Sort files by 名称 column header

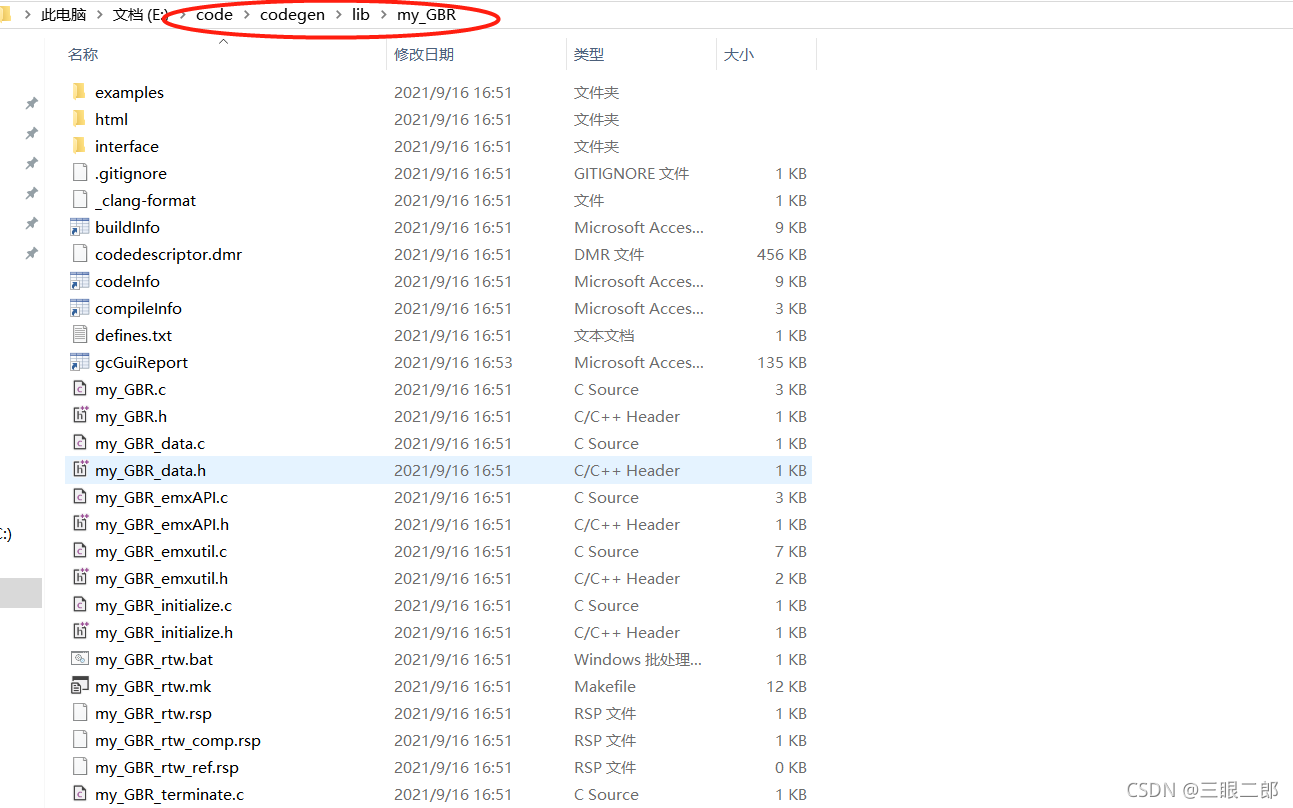click(83, 54)
